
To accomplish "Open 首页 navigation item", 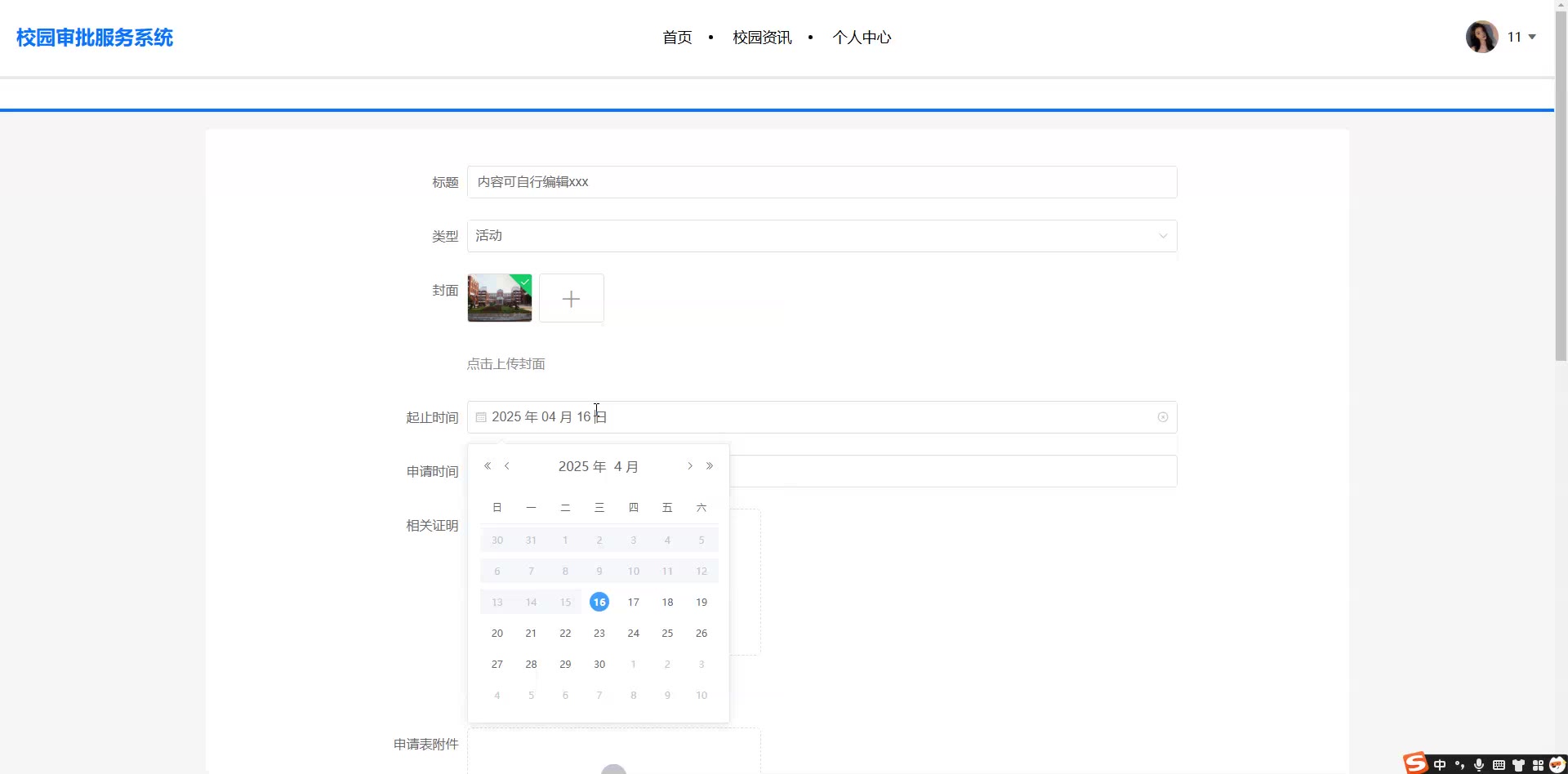I will (x=677, y=38).
